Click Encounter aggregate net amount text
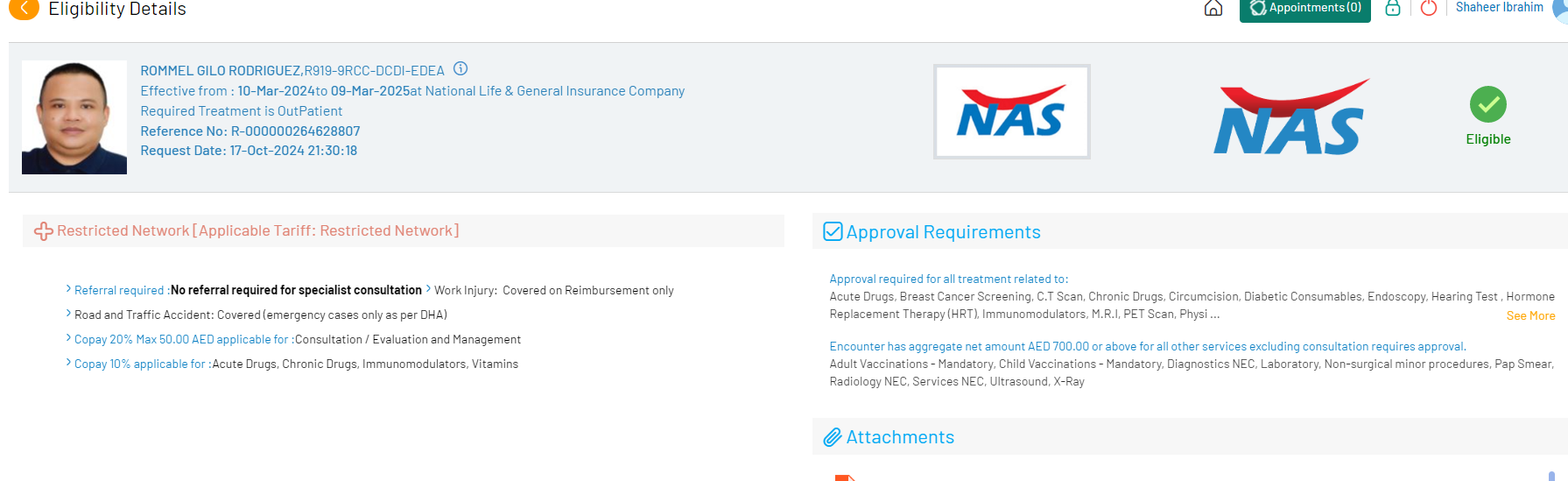The width and height of the screenshot is (1568, 481). [x=1148, y=347]
